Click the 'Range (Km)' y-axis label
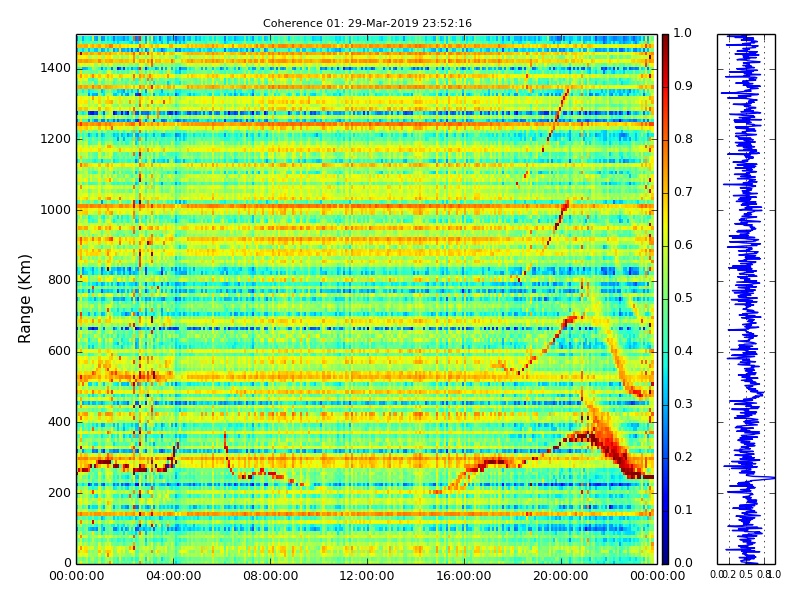The width and height of the screenshot is (800, 600). coord(24,299)
